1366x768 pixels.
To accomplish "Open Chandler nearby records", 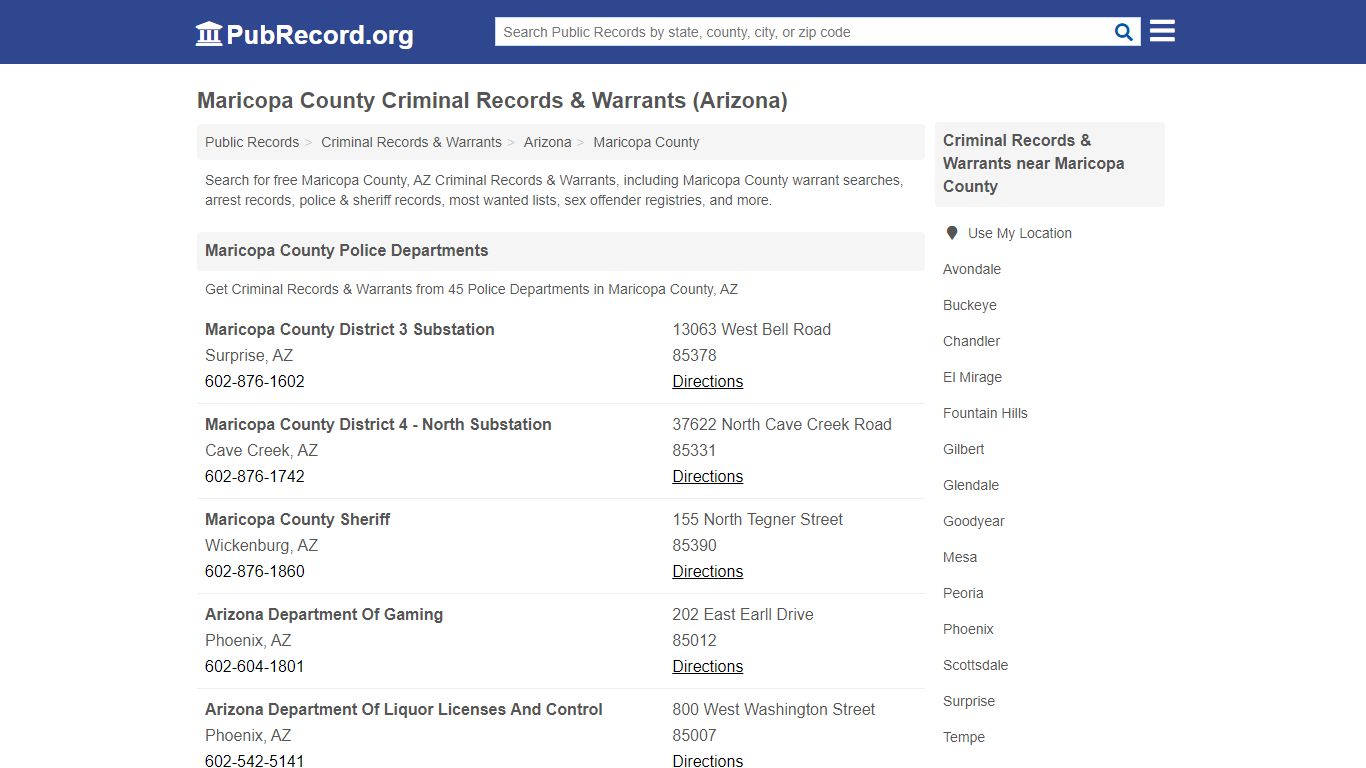I will click(972, 341).
